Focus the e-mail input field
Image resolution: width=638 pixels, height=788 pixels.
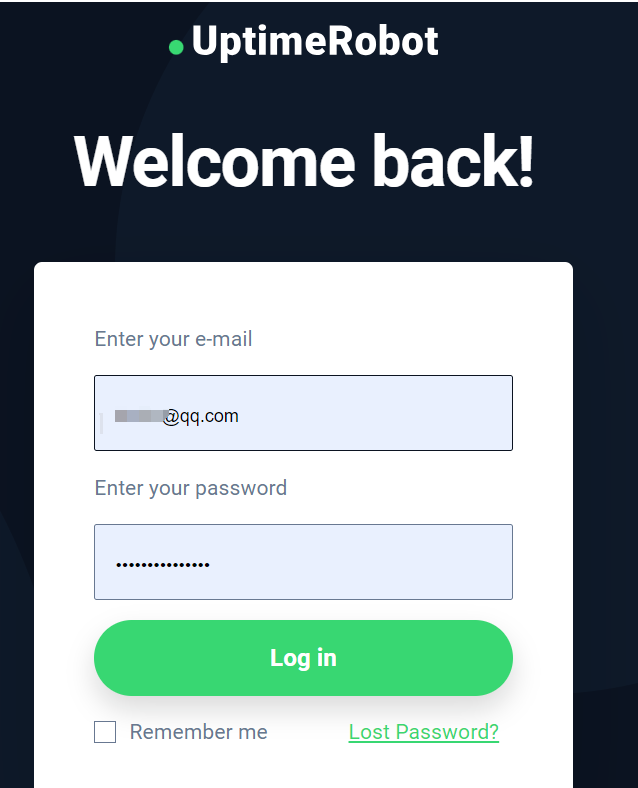pos(303,413)
